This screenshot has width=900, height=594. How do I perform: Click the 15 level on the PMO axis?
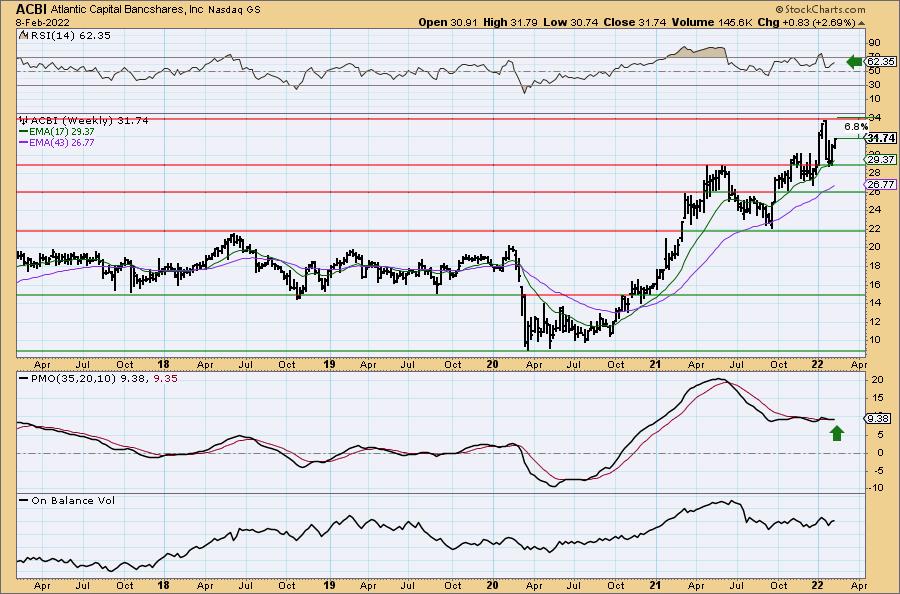[x=878, y=398]
